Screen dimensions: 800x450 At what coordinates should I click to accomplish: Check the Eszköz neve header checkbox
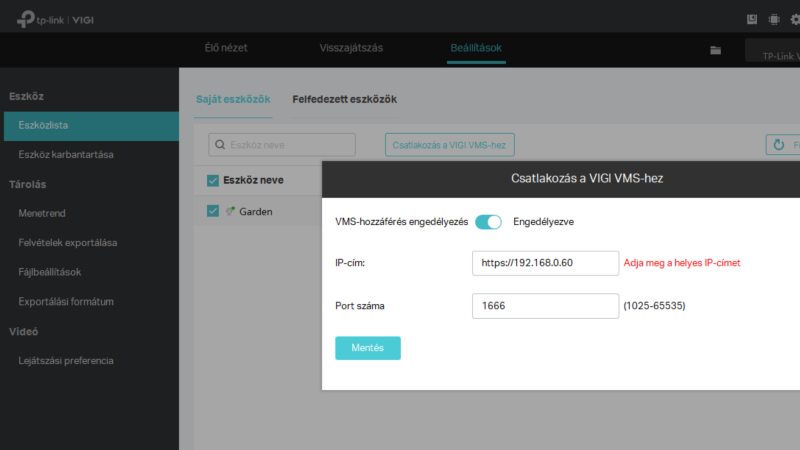point(213,180)
